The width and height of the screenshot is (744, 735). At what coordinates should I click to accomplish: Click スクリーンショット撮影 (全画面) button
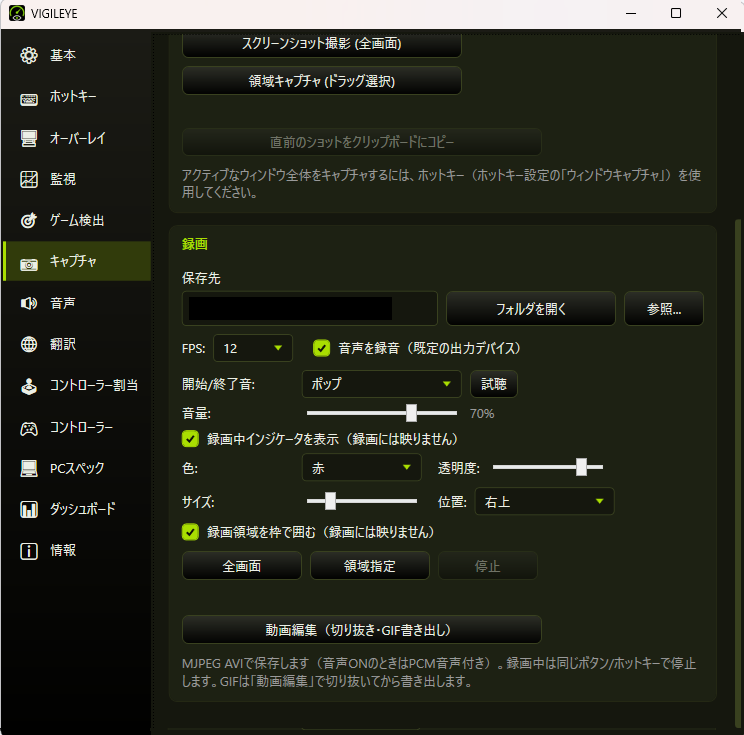pyautogui.click(x=322, y=44)
